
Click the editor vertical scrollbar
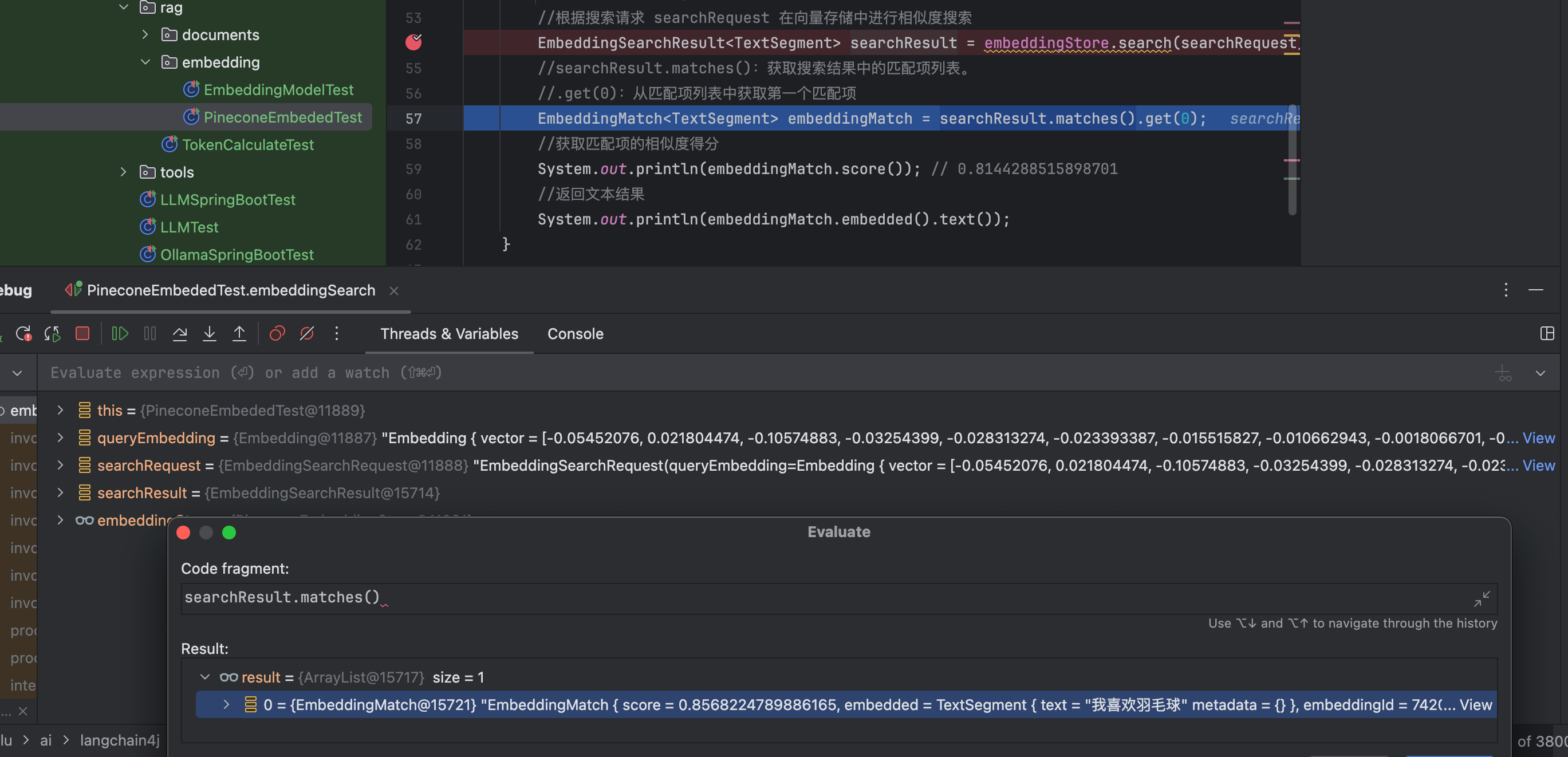click(1291, 161)
